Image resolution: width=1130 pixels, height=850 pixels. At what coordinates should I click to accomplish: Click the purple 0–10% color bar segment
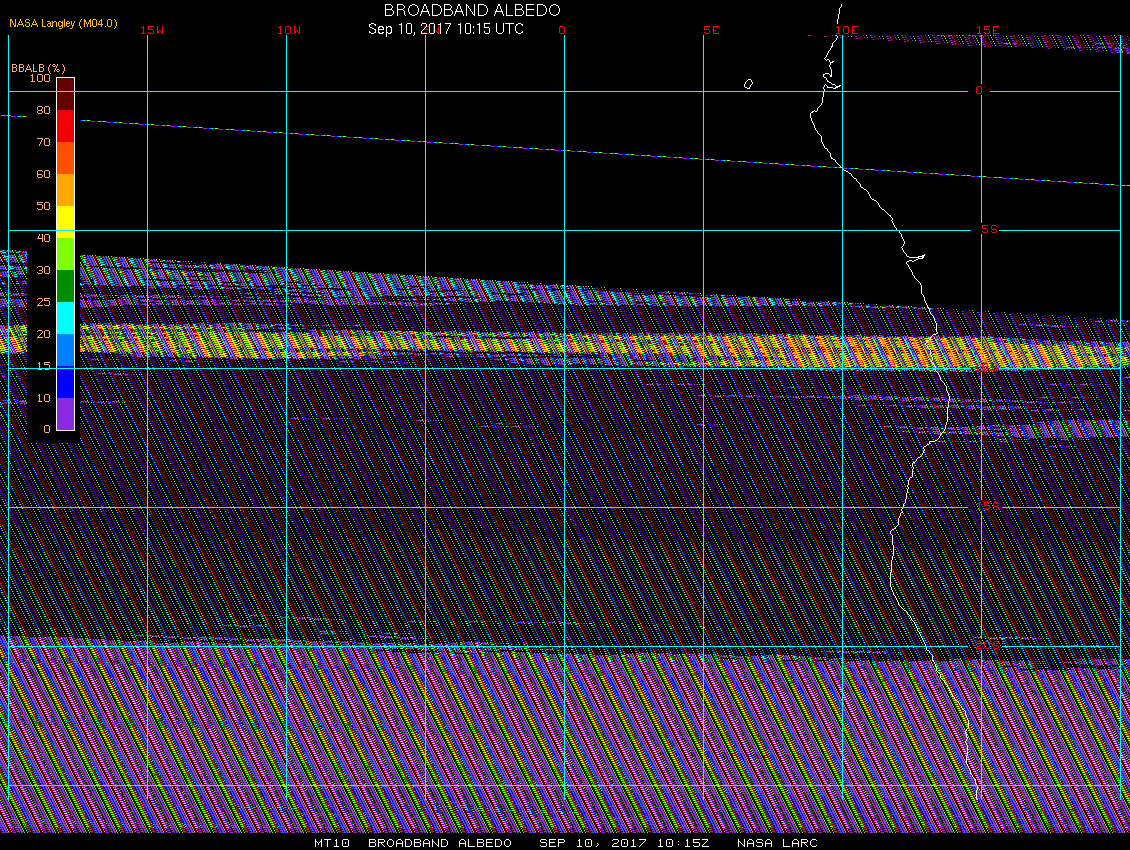click(x=65, y=414)
